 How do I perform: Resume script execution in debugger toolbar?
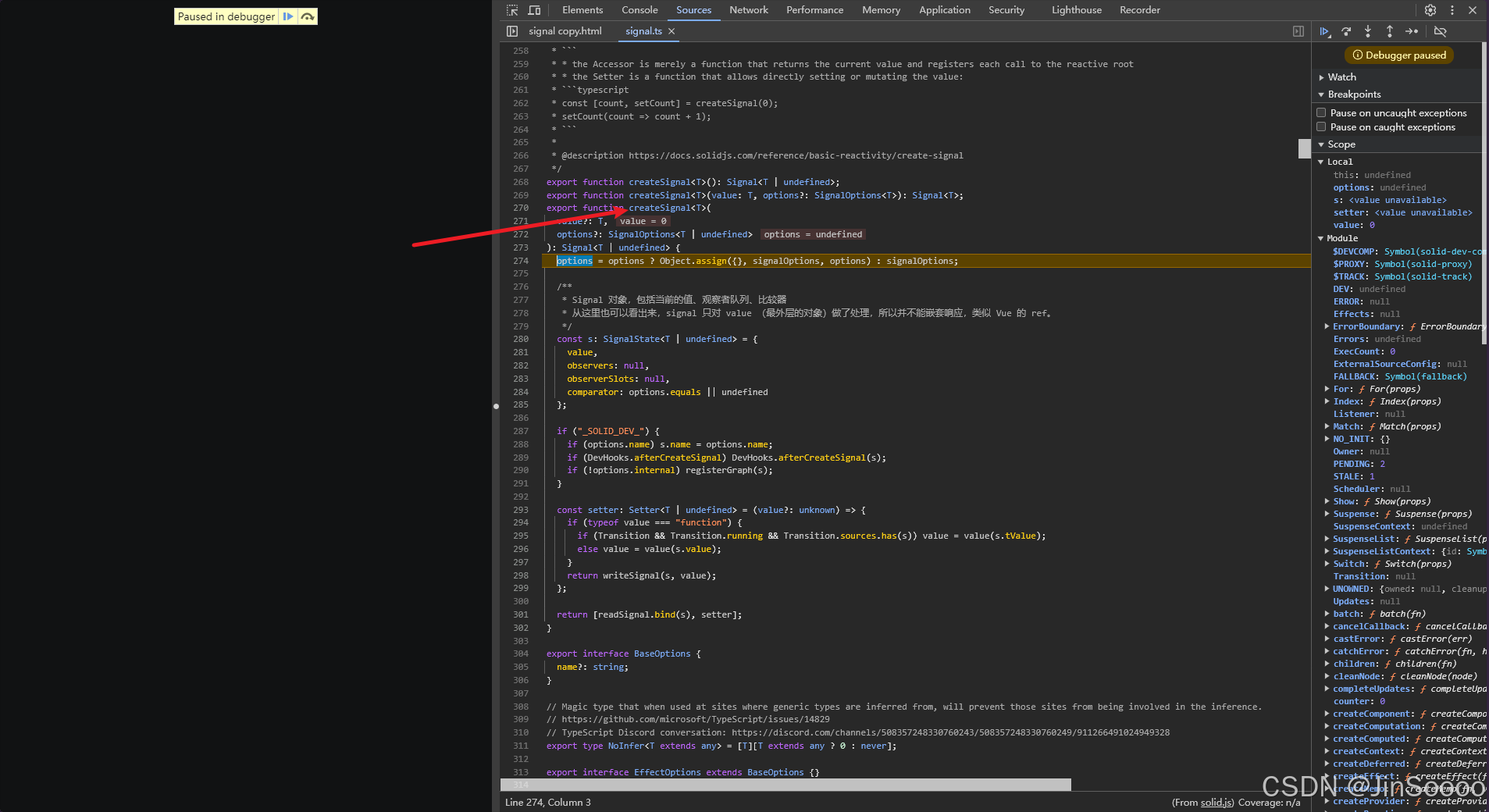click(1325, 31)
